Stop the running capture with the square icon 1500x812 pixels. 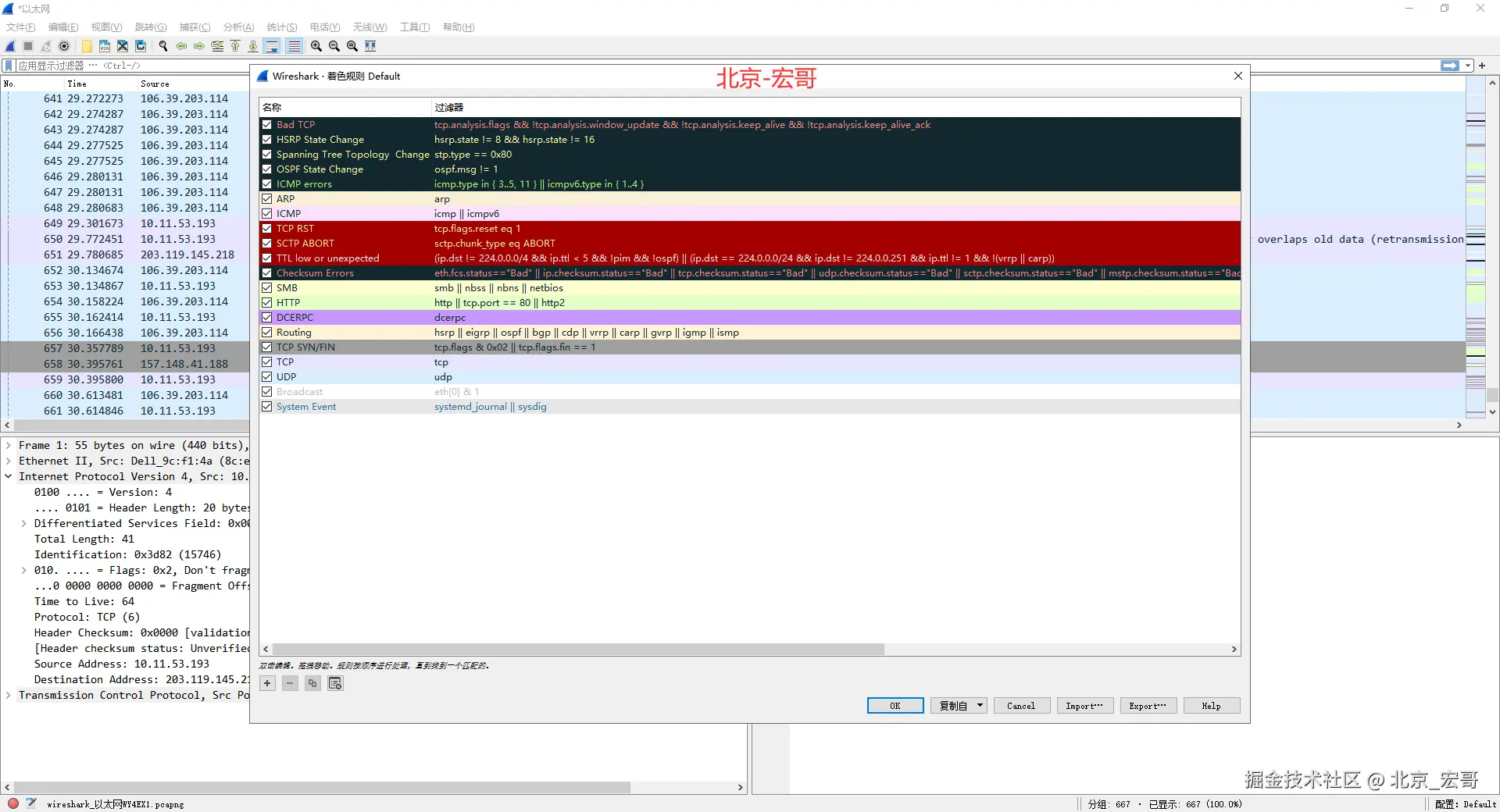click(28, 46)
